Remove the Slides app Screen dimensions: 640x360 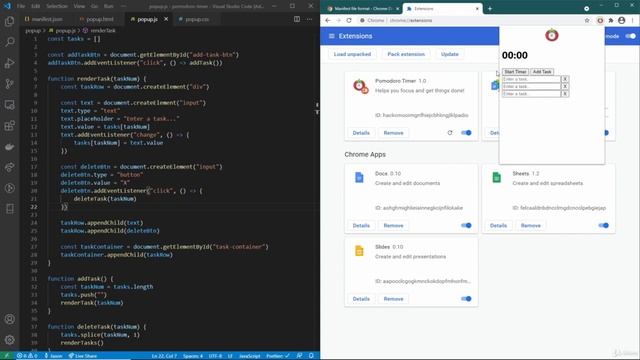click(x=393, y=299)
